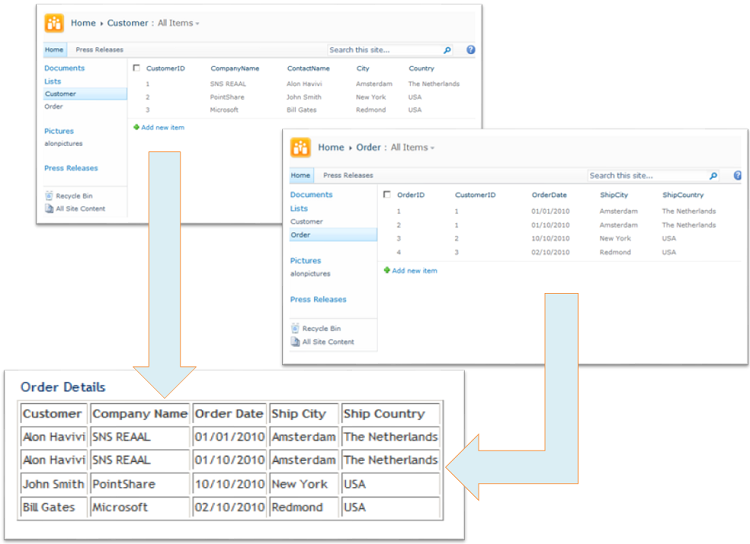
Task: Click Bill Gates in Customer list
Action: click(x=302, y=110)
